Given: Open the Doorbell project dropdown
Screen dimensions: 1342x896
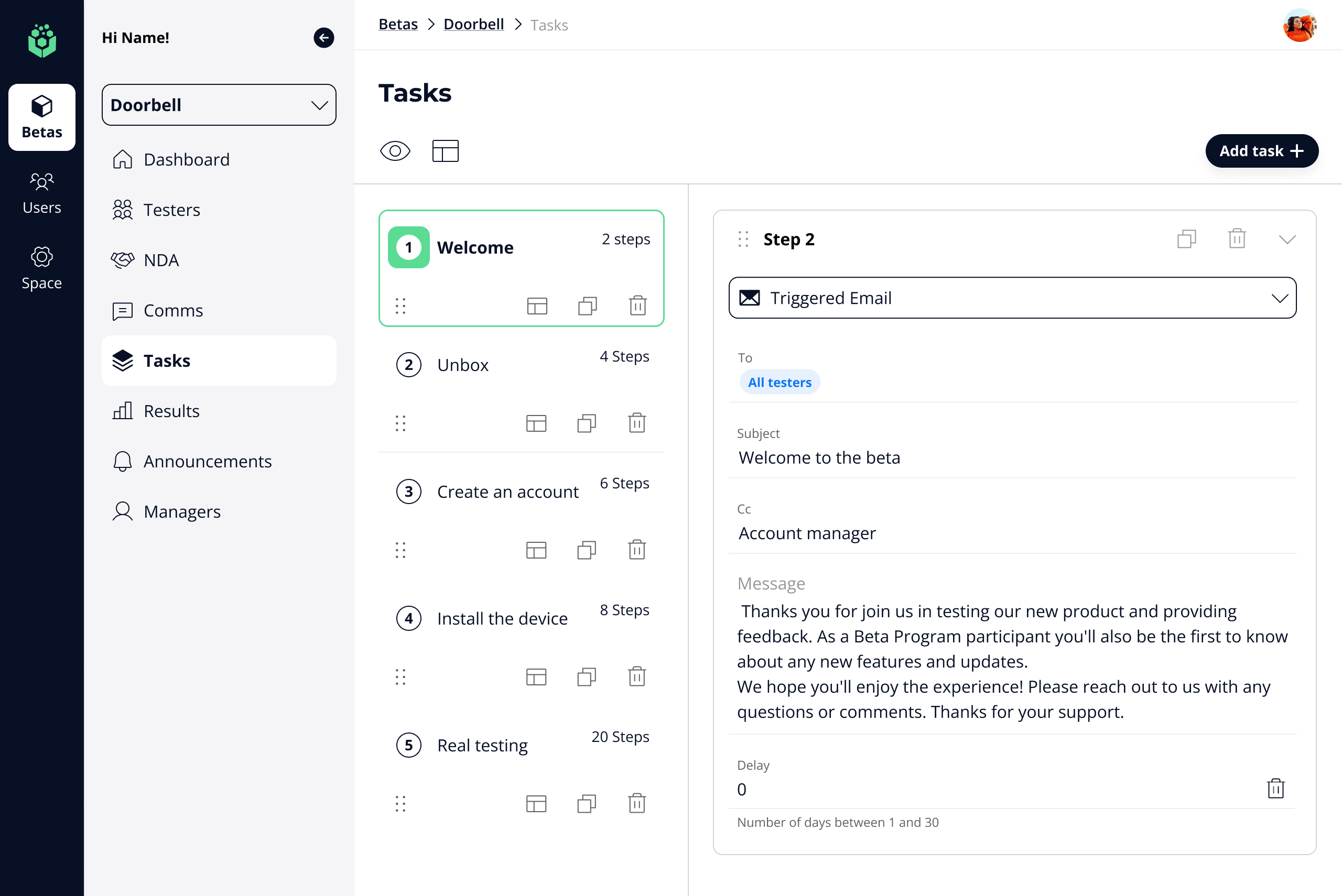Looking at the screenshot, I should tap(219, 105).
